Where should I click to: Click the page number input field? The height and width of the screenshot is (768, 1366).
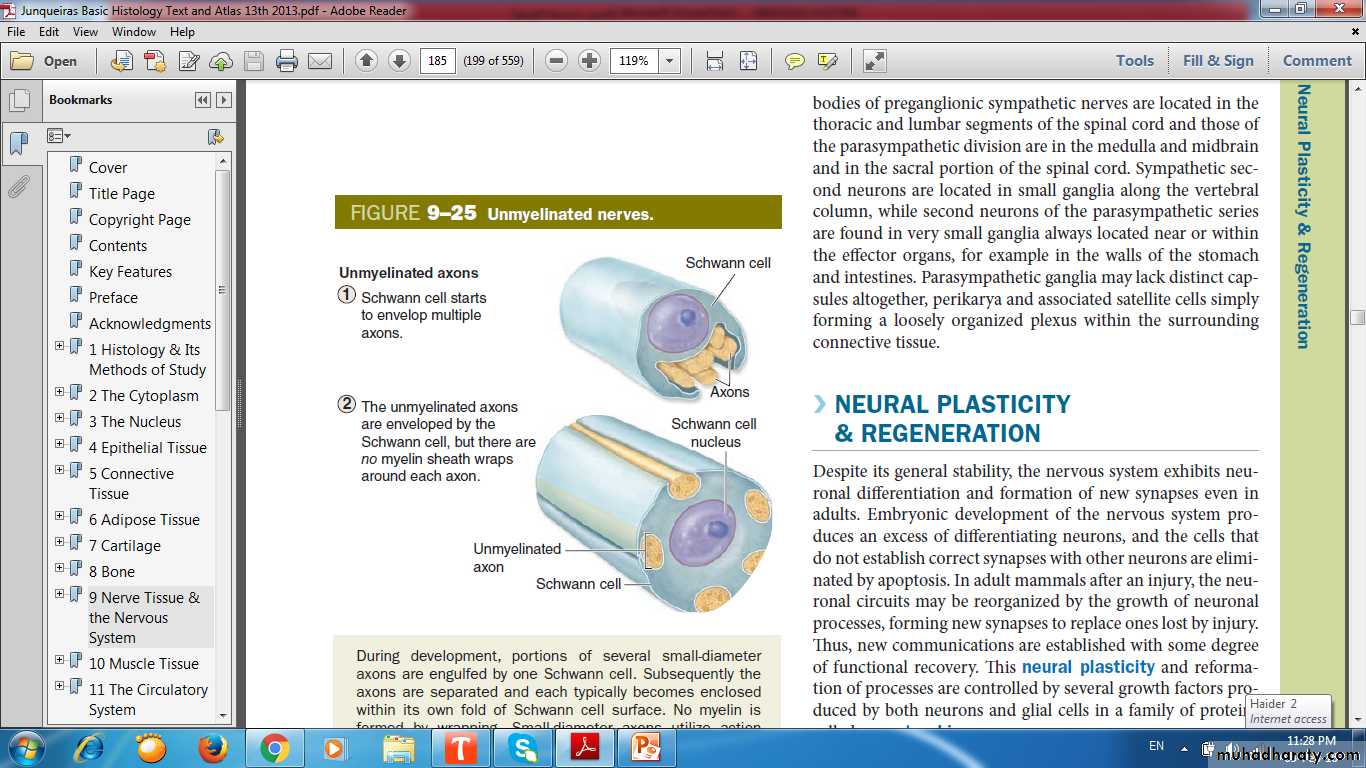click(437, 61)
